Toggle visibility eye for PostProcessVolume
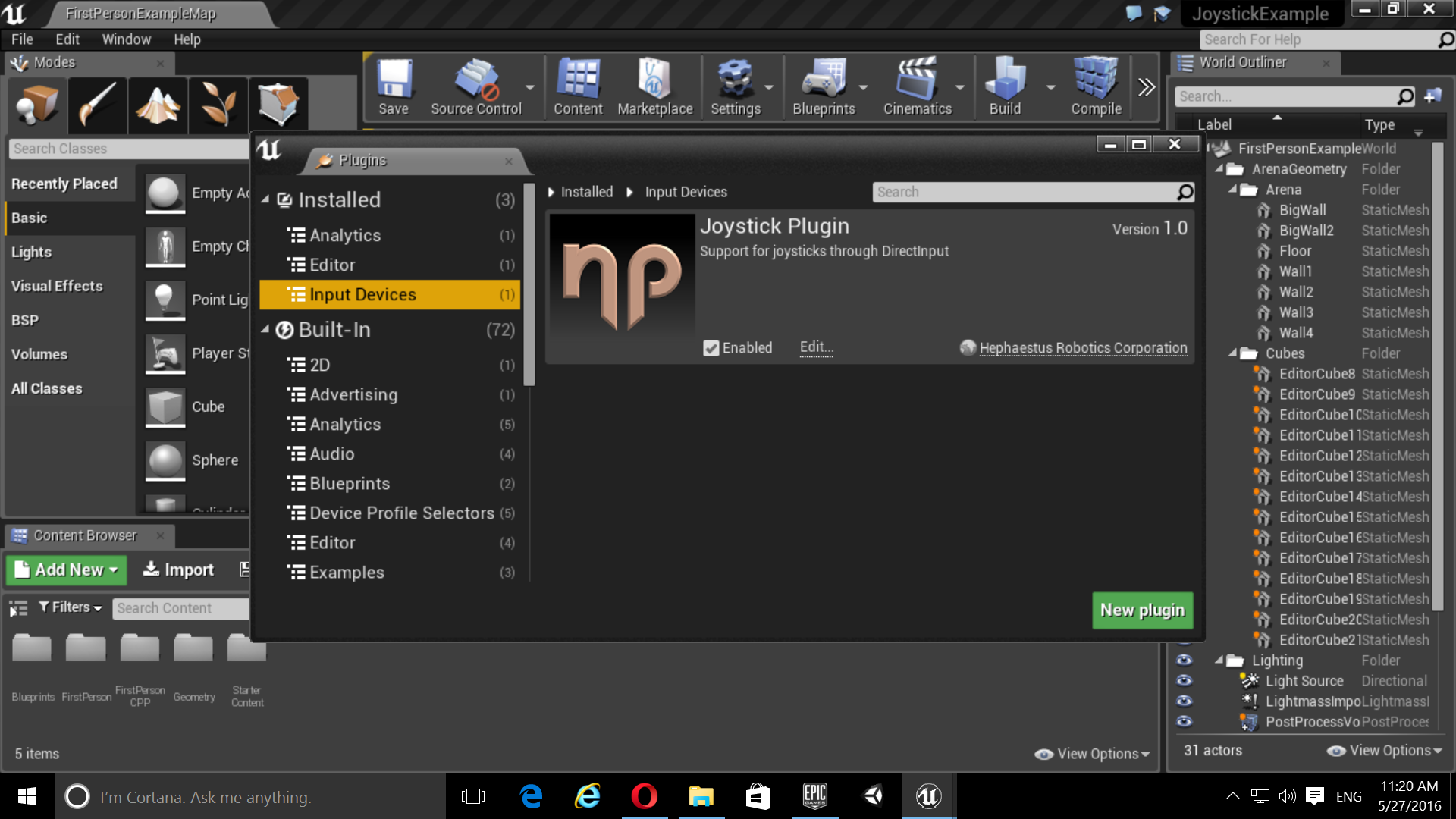 click(1184, 722)
